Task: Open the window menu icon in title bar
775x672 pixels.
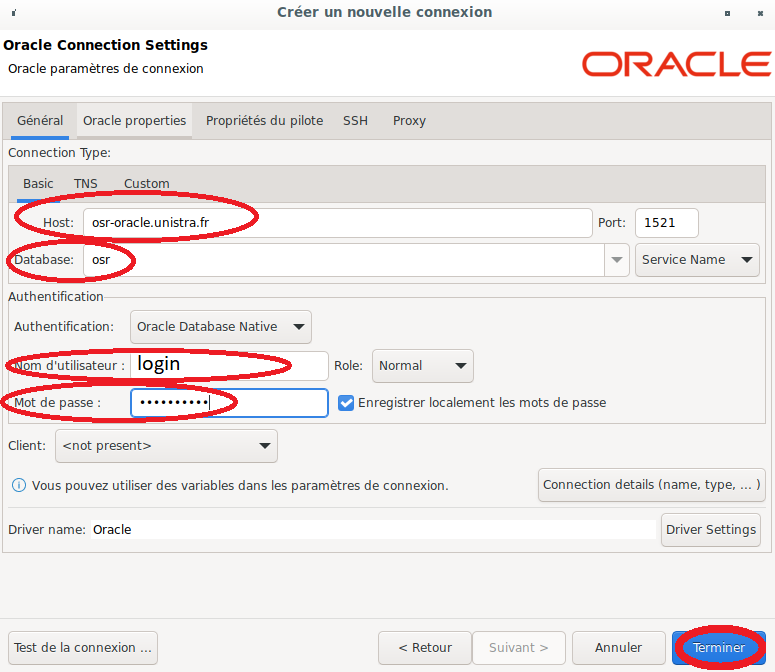Action: pos(13,13)
